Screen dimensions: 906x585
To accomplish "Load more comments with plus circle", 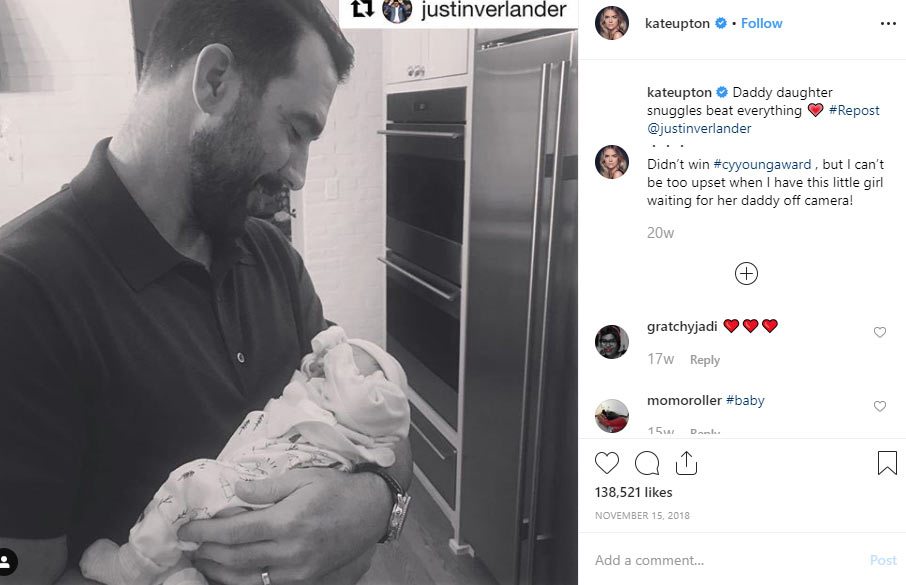I will point(746,273).
